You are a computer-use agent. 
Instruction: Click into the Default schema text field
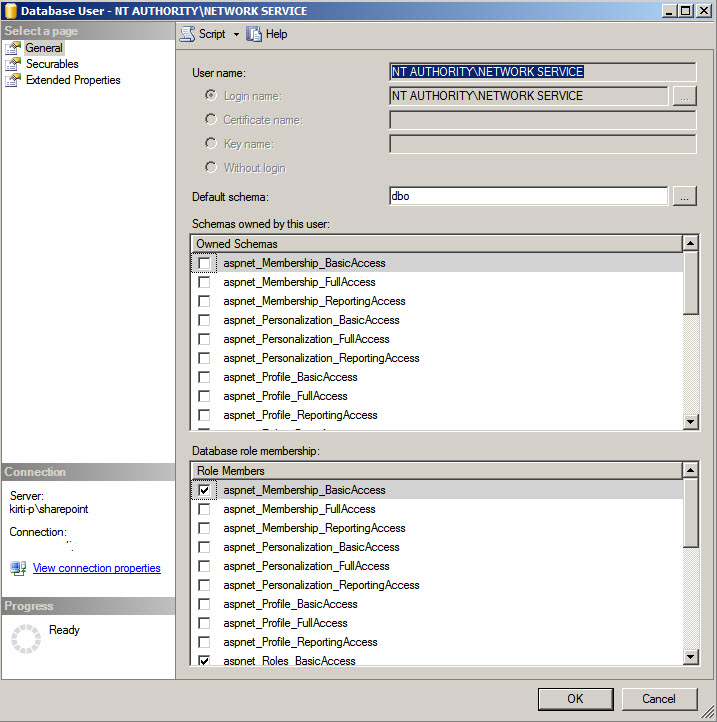coord(528,197)
